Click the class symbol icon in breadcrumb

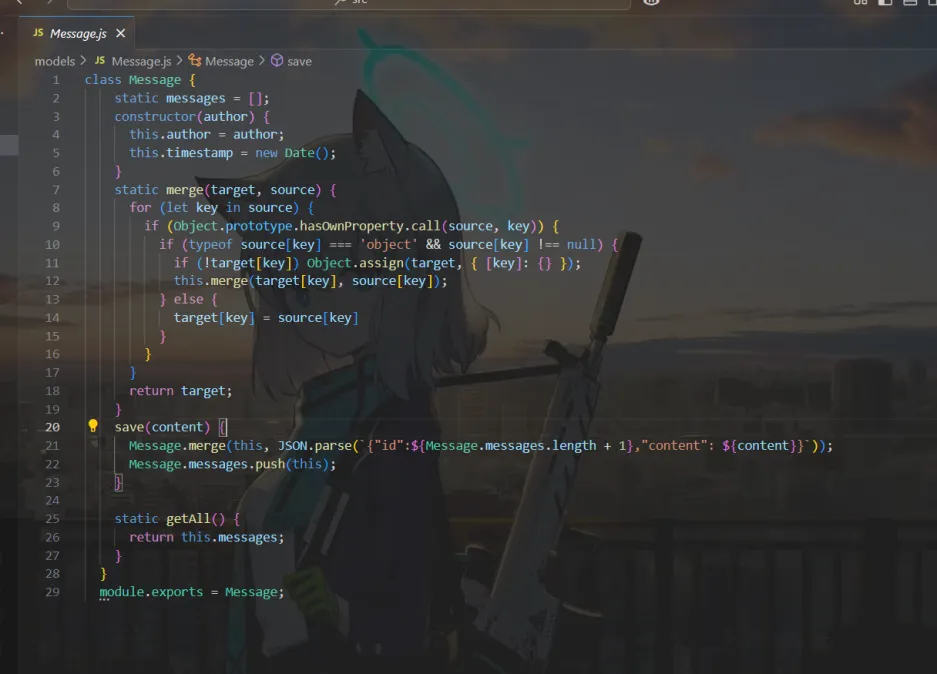(x=195, y=60)
